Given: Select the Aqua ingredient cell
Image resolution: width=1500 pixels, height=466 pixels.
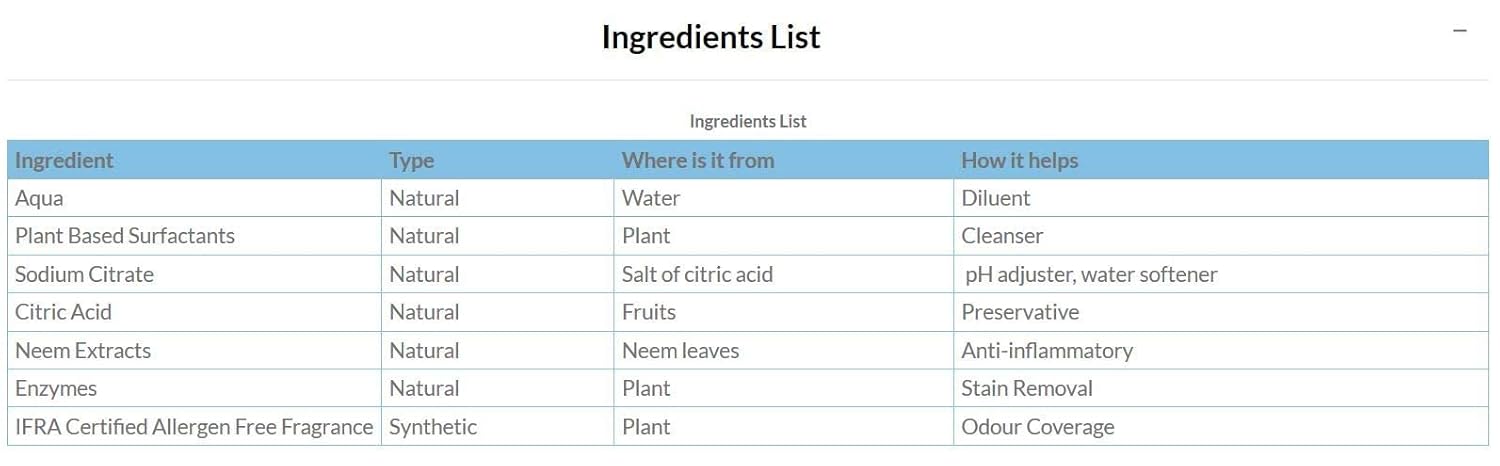Looking at the screenshot, I should click(x=39, y=198).
